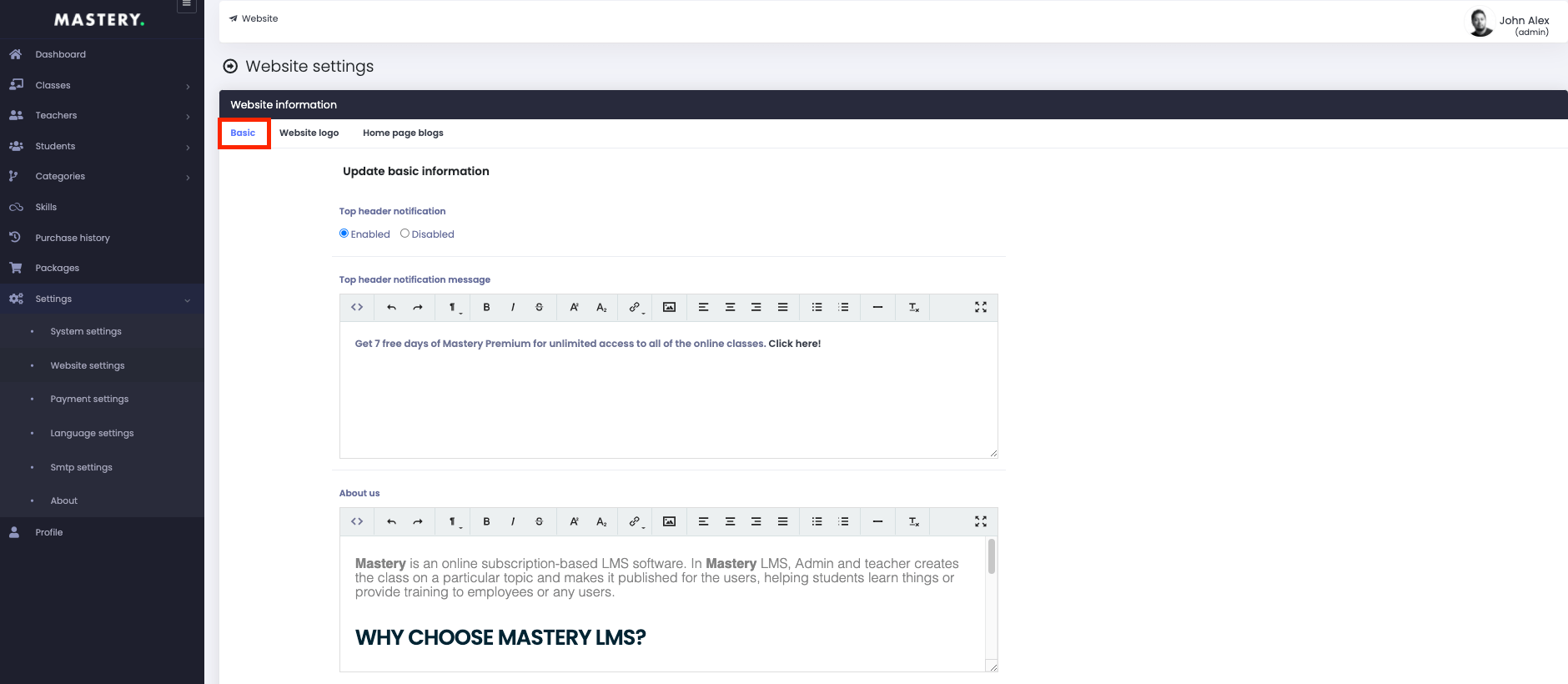Screen dimensions: 1568x684
Task: Open John Alex admin profile menu
Action: 1509,23
